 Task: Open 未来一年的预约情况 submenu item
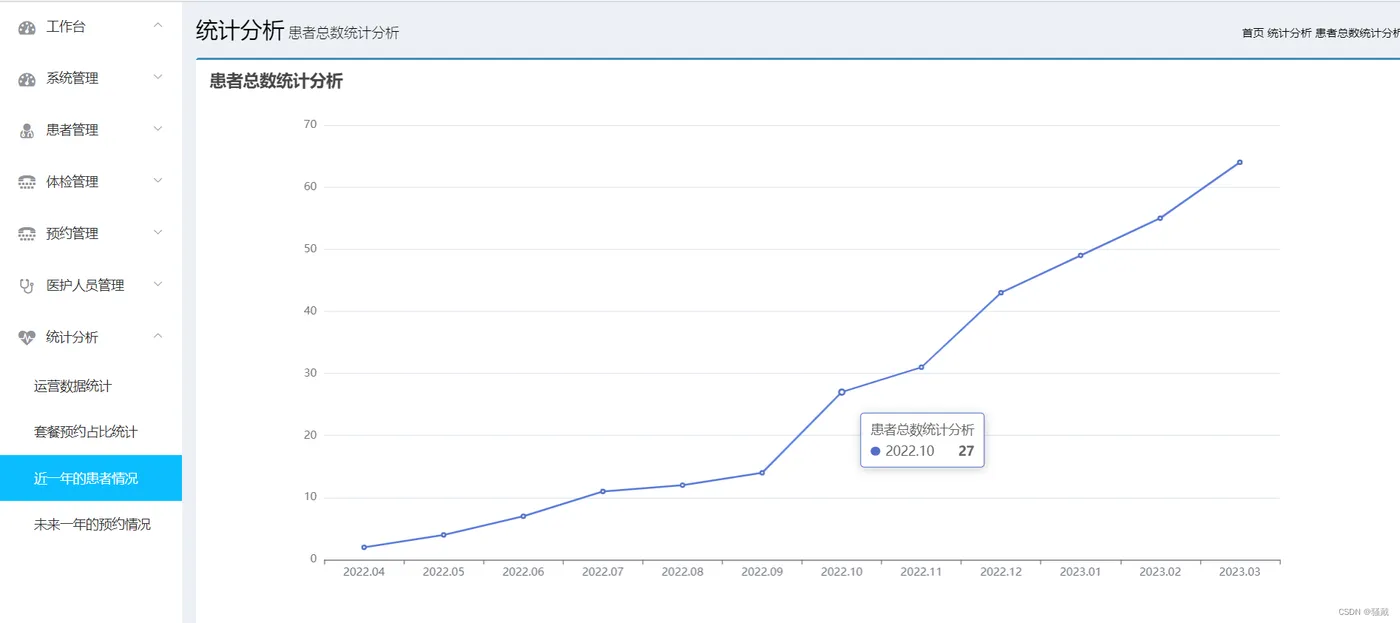[x=92, y=524]
